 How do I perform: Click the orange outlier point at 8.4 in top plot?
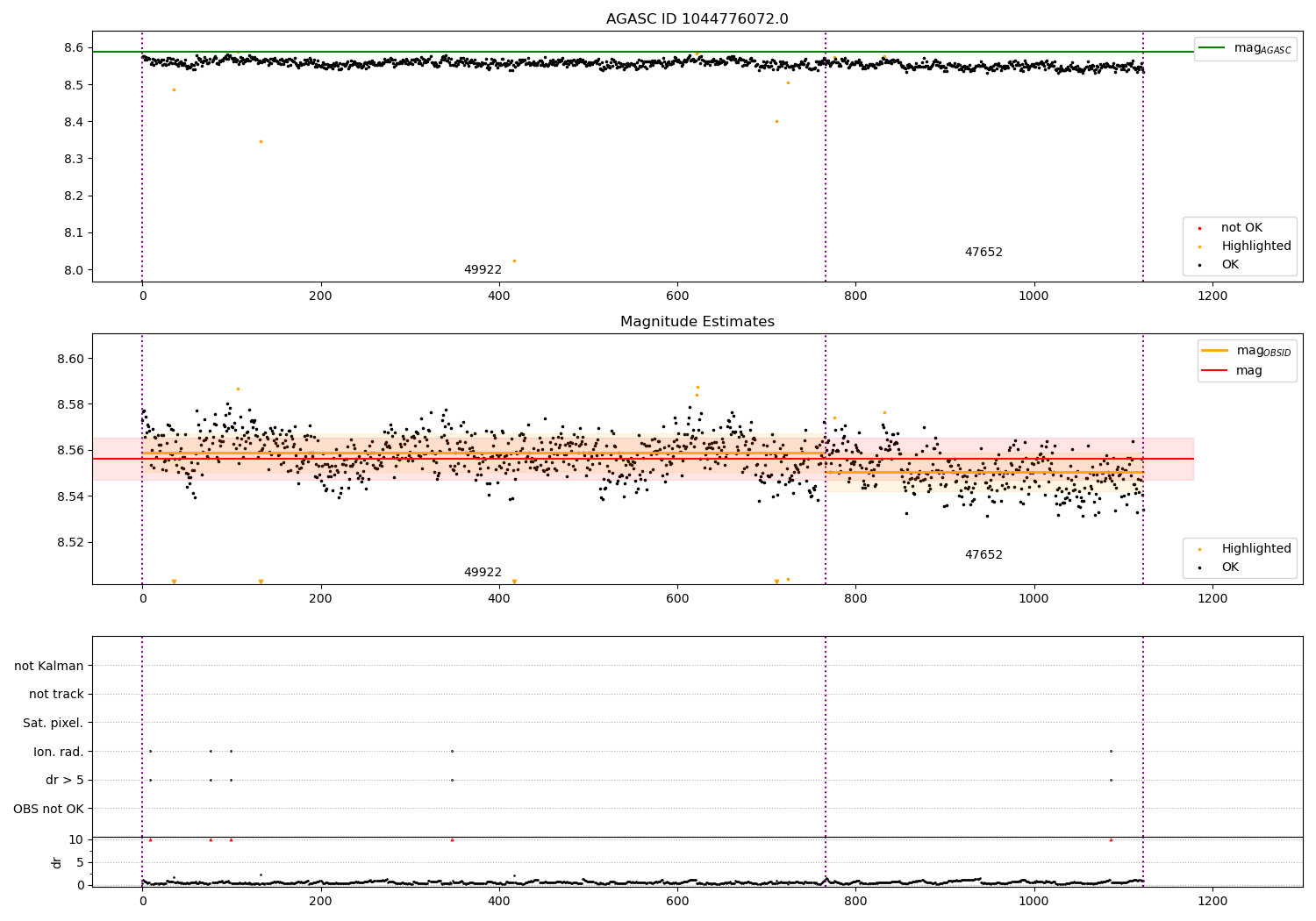click(x=776, y=121)
